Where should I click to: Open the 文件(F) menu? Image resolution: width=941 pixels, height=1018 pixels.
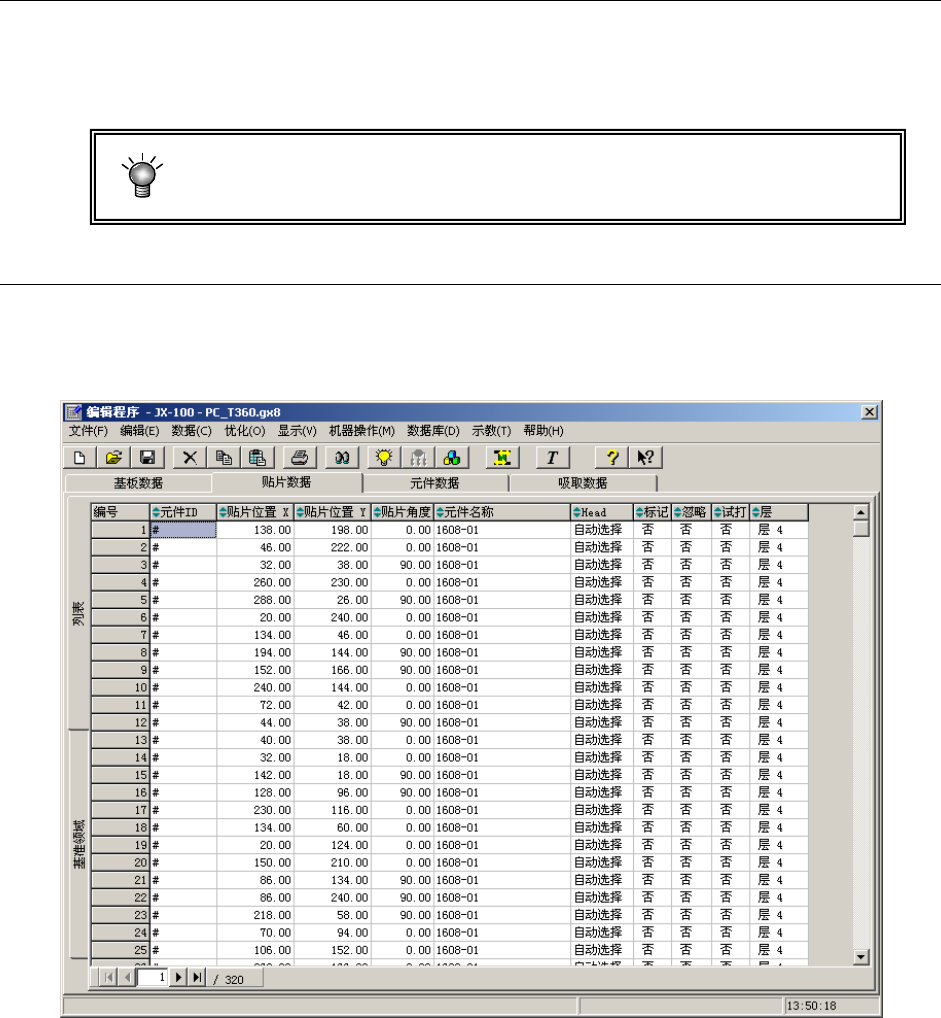click(x=88, y=431)
